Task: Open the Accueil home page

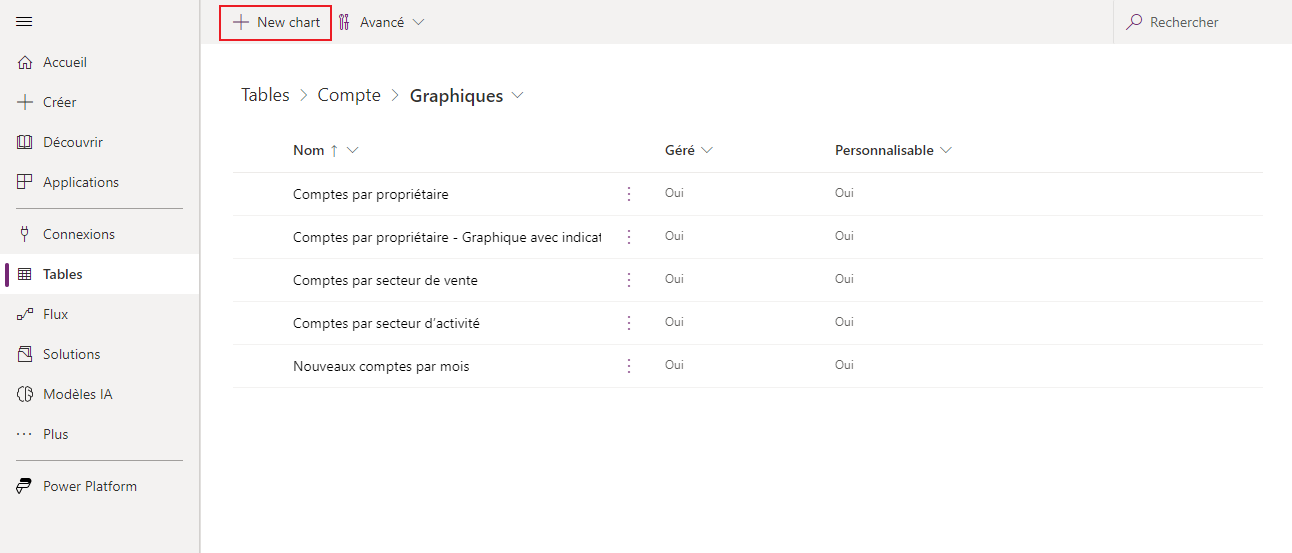Action: coord(64,62)
